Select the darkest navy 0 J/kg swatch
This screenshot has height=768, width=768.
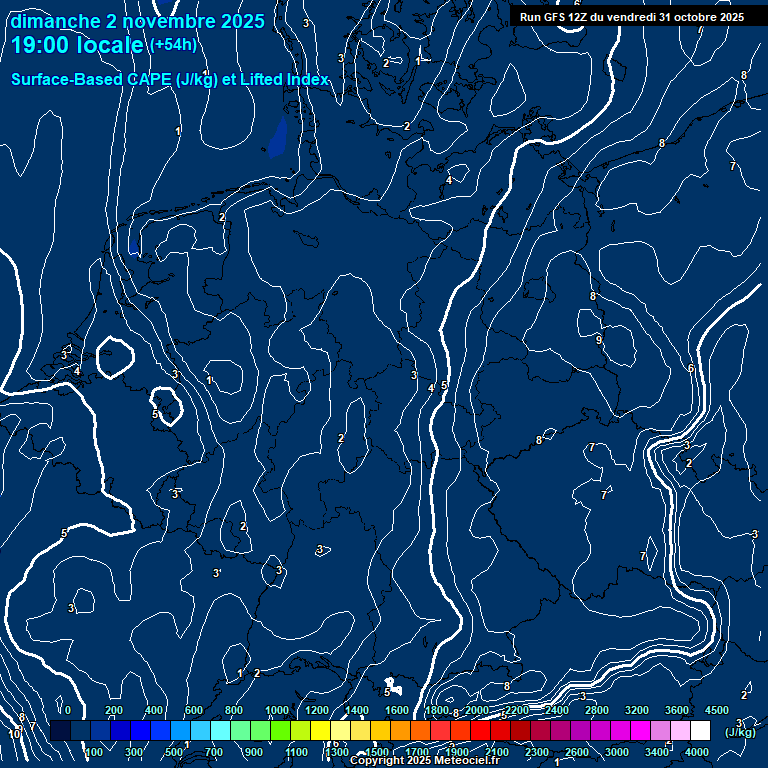(60, 731)
